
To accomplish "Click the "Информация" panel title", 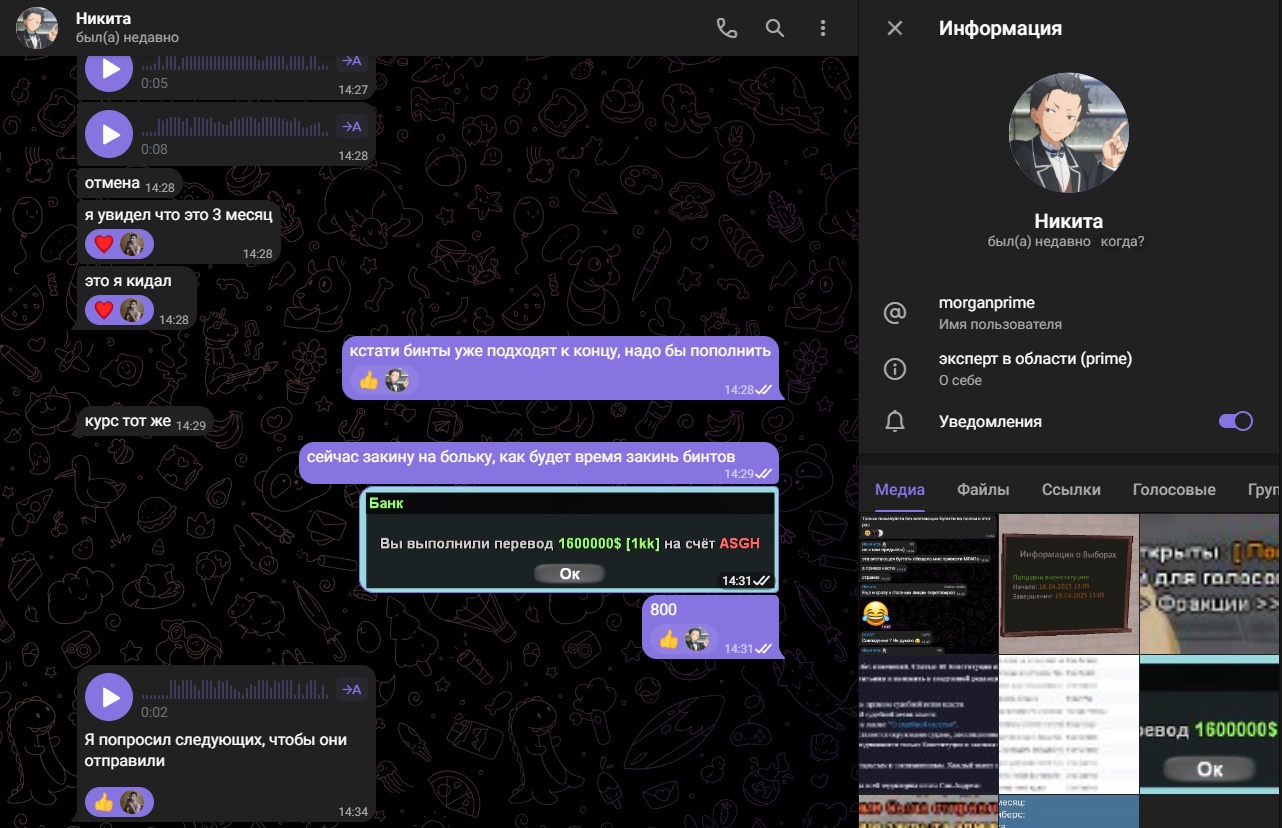I will pos(1000,29).
